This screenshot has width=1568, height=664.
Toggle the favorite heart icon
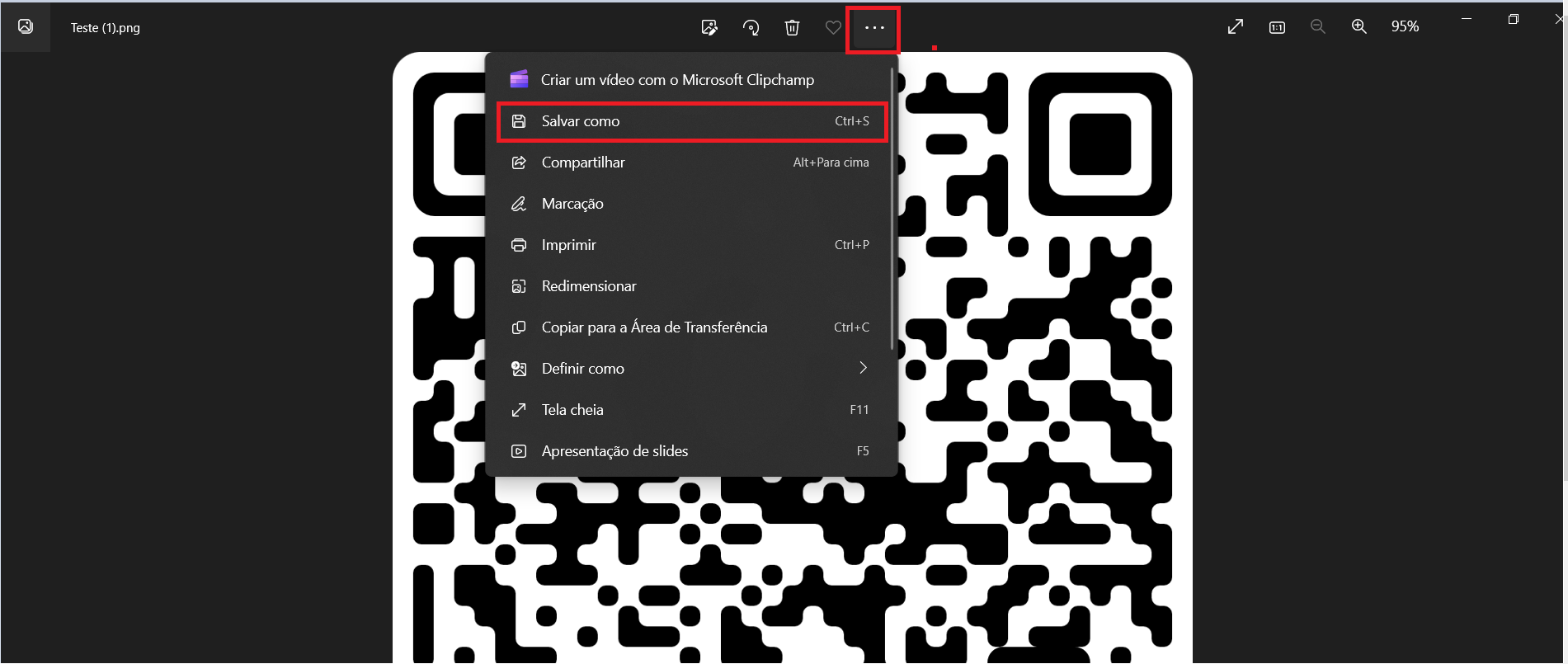pos(833,28)
